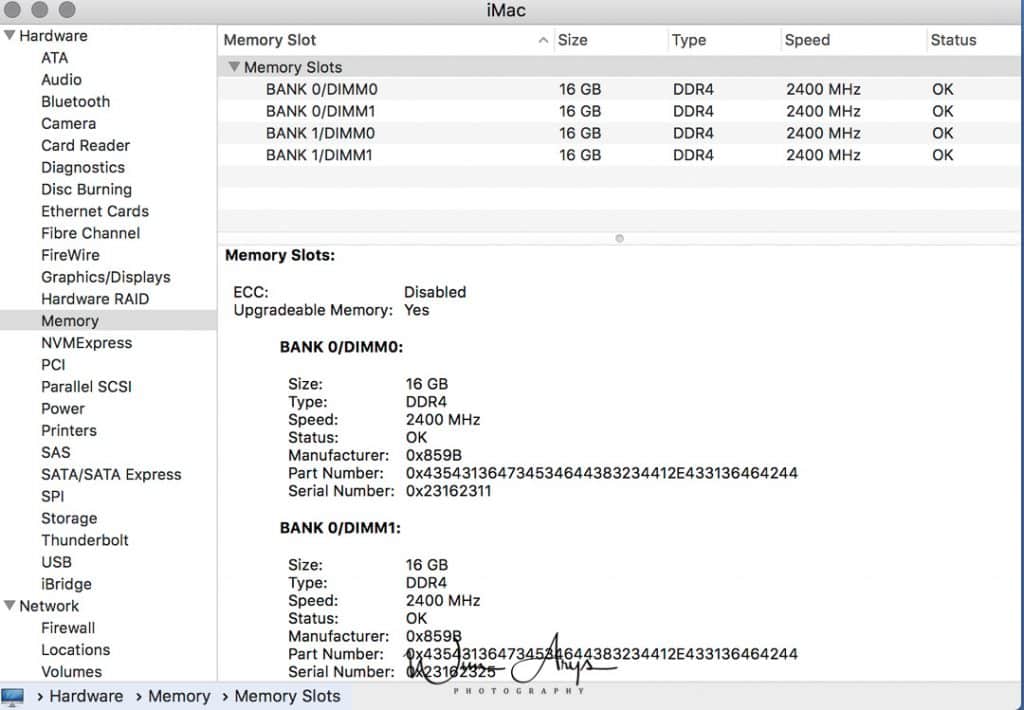Select the BANK 1/DIMM1 row
The width and height of the screenshot is (1024, 710).
tap(618, 155)
